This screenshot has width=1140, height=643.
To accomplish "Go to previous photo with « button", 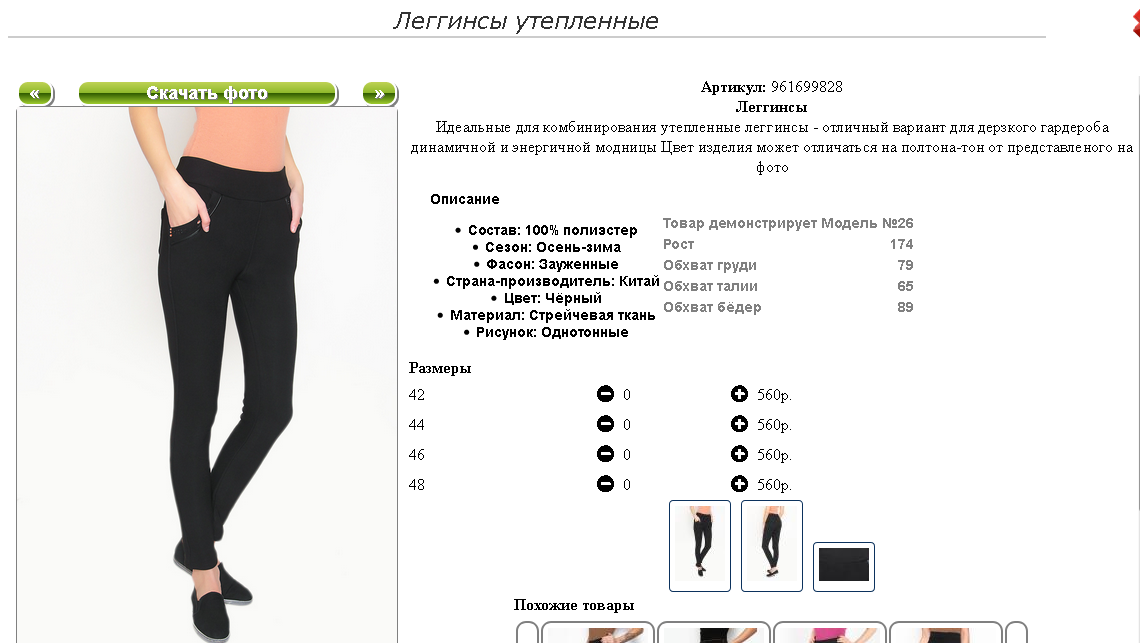I will tap(36, 93).
